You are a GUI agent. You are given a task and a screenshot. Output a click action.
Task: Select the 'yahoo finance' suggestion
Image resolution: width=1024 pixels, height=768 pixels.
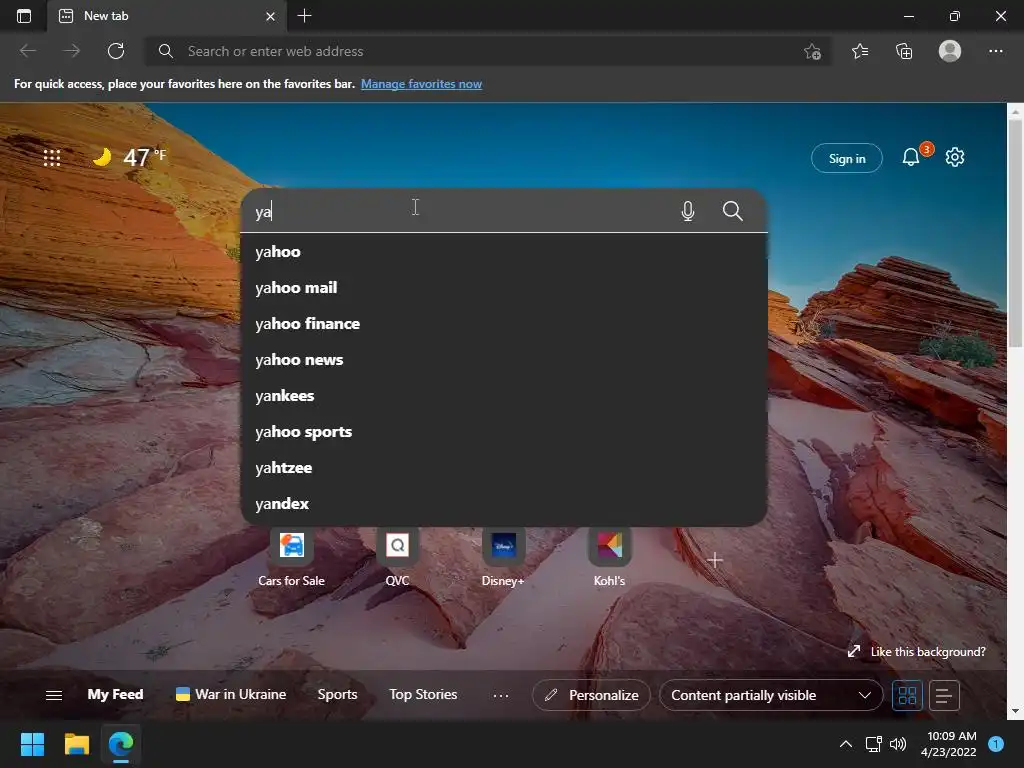pos(504,323)
